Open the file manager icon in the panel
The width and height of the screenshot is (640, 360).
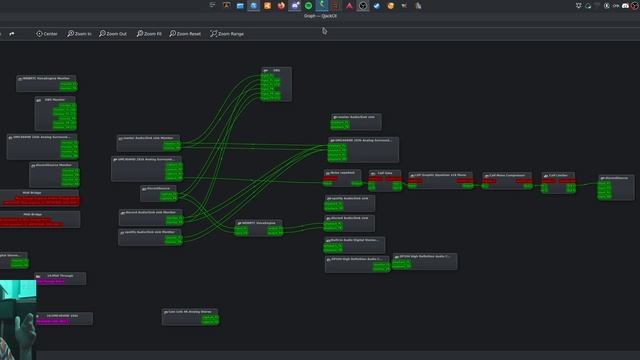[x=240, y=6]
